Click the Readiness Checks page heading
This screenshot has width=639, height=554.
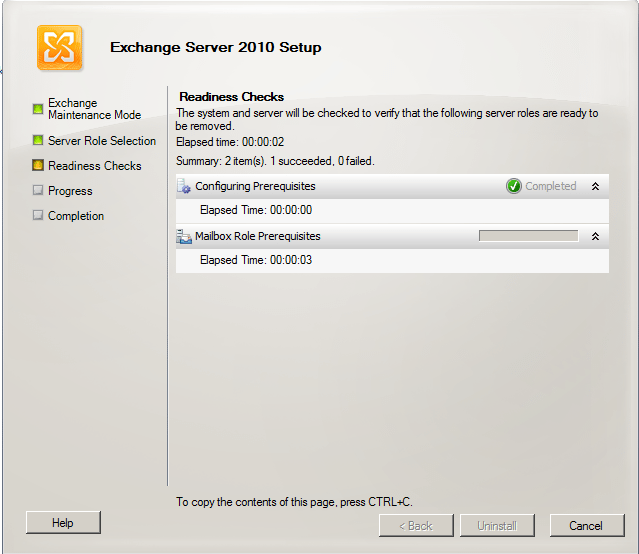231,97
